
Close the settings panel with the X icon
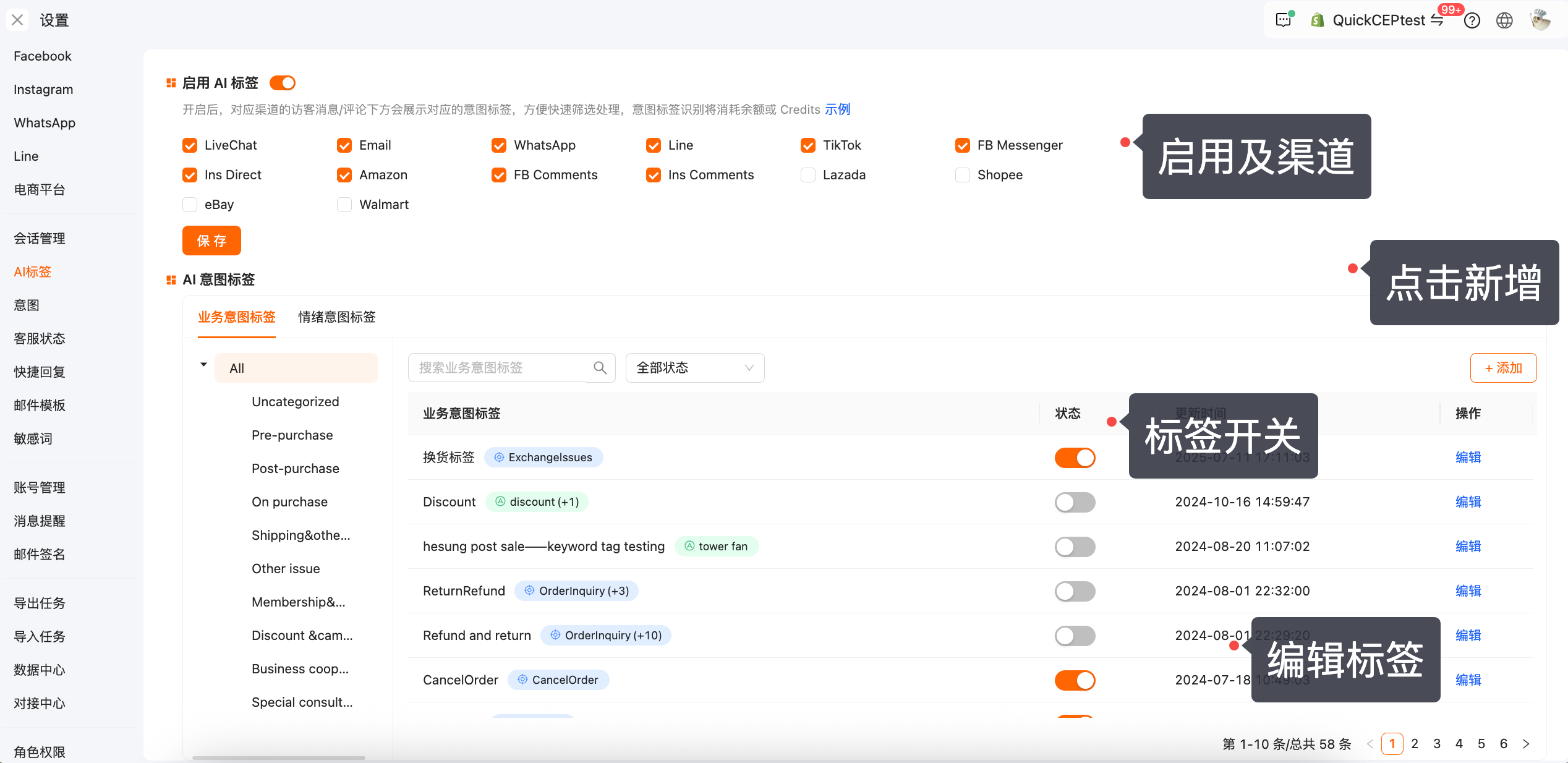pyautogui.click(x=17, y=20)
